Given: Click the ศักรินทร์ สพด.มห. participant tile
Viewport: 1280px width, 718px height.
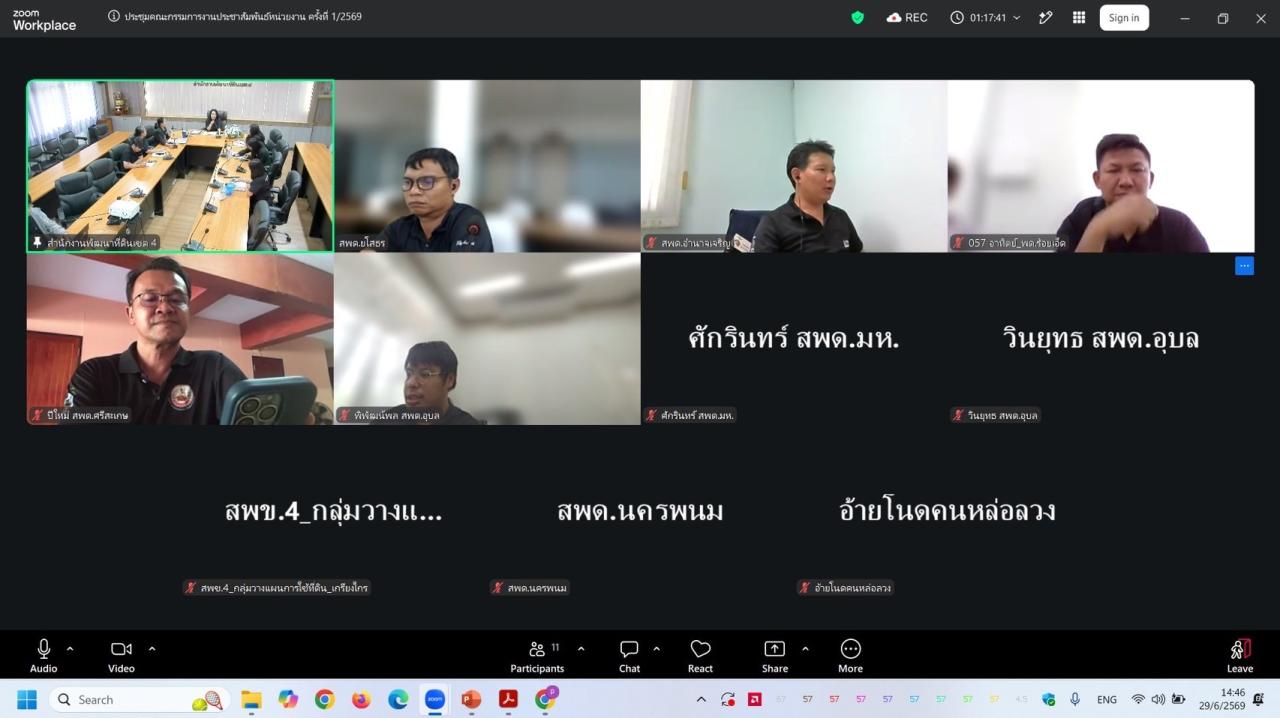Looking at the screenshot, I should pos(794,339).
